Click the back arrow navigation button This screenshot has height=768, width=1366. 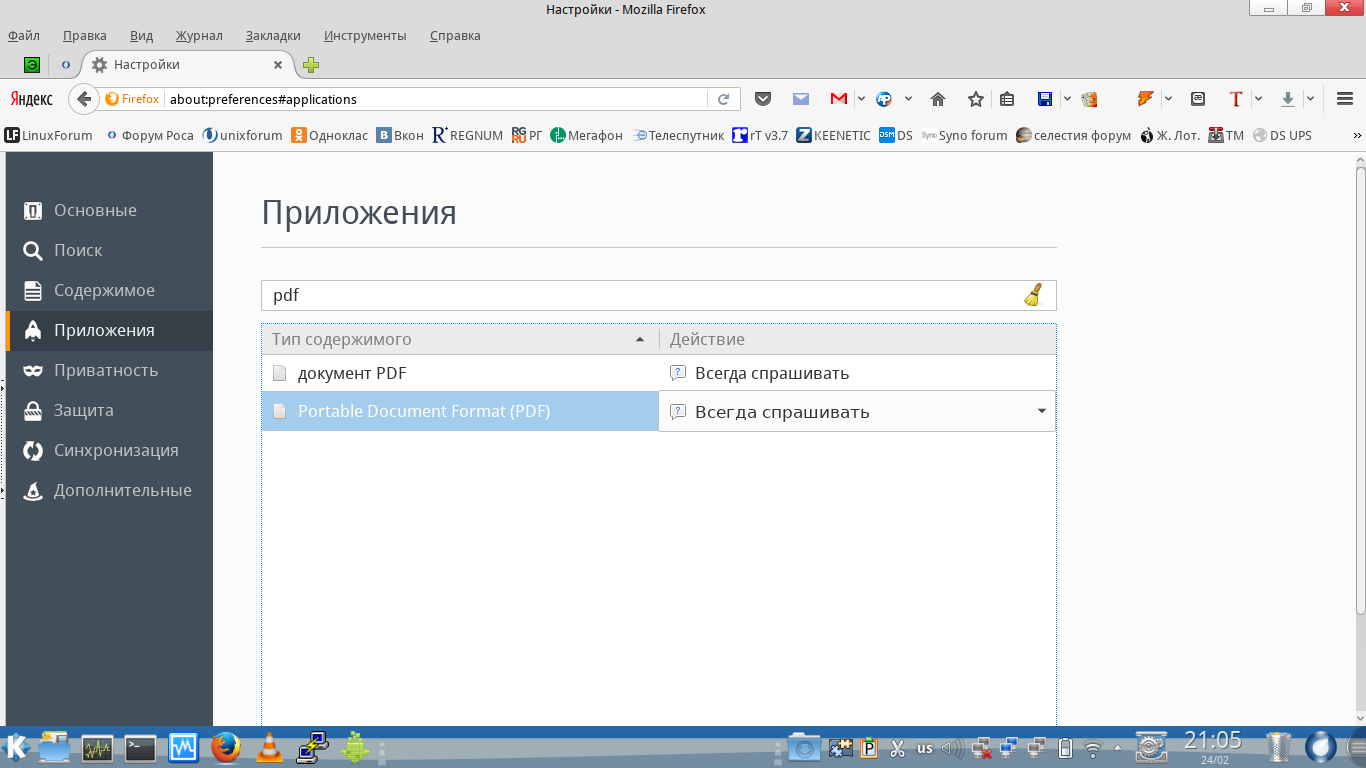click(85, 99)
